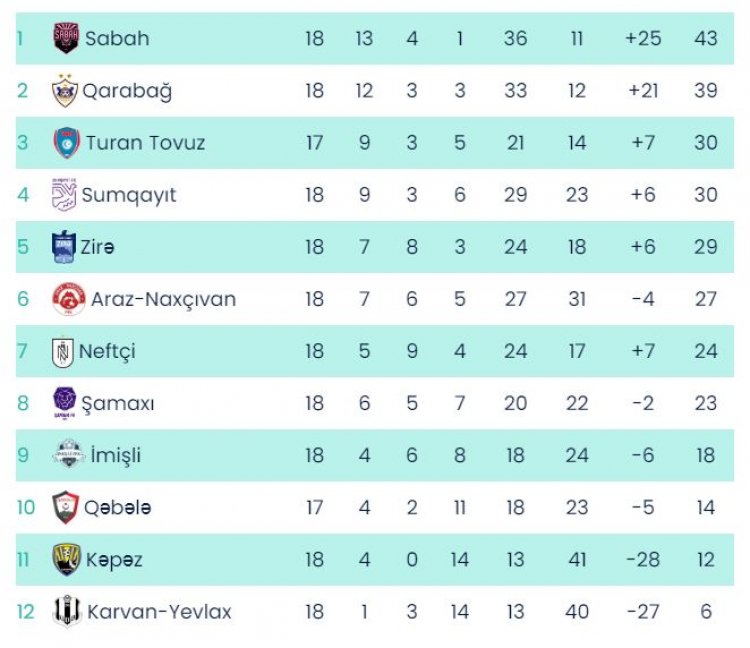
Task: Click the Şamaxı purple lion logo
Action: (65, 403)
